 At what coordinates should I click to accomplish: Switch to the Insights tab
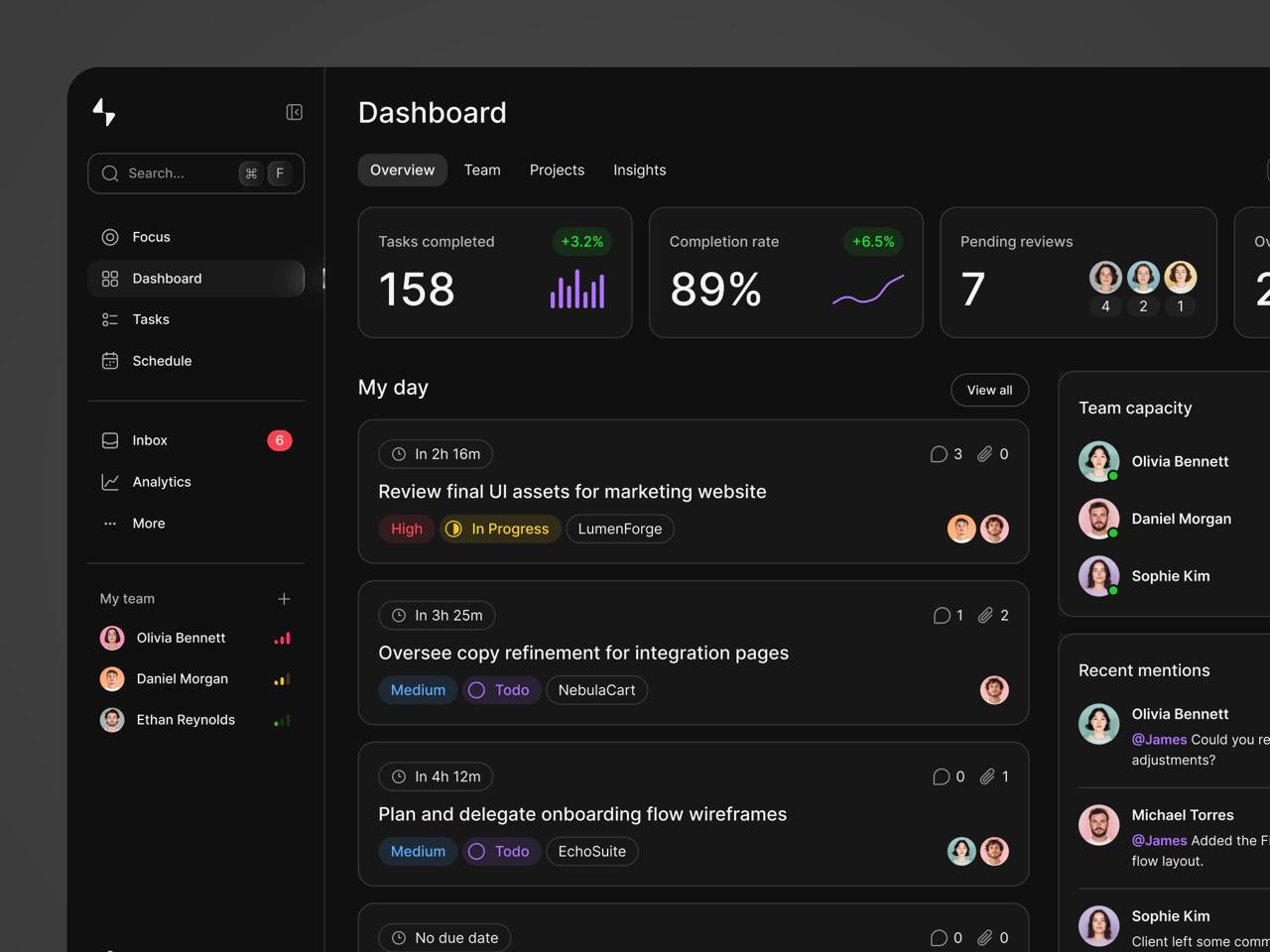point(639,171)
